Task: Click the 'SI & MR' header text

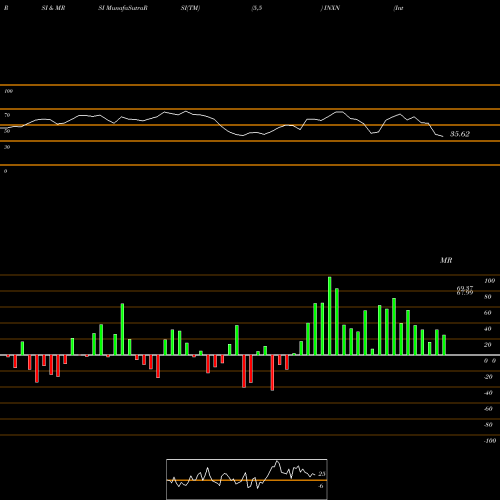Action: coord(53,8)
